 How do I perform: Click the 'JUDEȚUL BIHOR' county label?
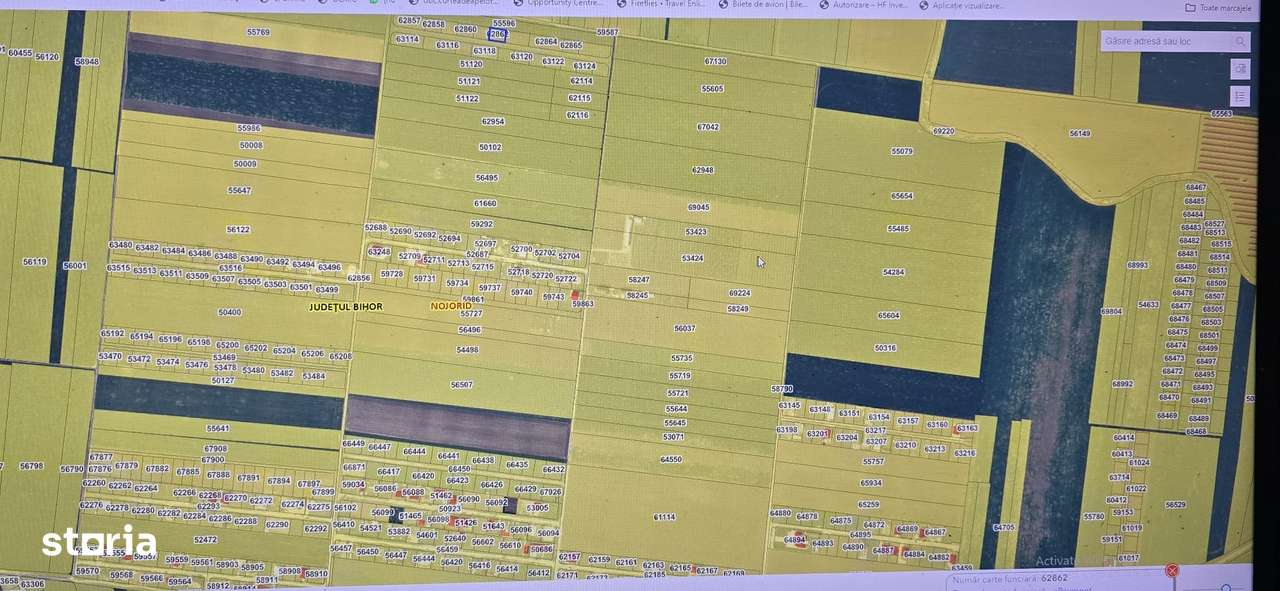click(346, 307)
